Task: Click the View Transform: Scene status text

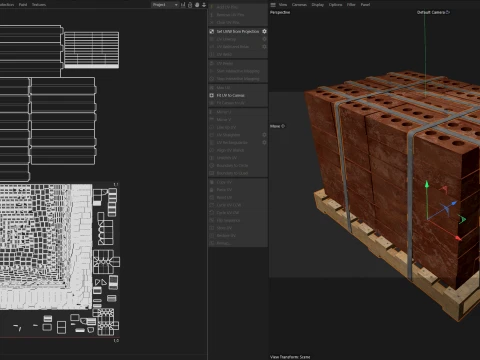Action: click(290, 357)
